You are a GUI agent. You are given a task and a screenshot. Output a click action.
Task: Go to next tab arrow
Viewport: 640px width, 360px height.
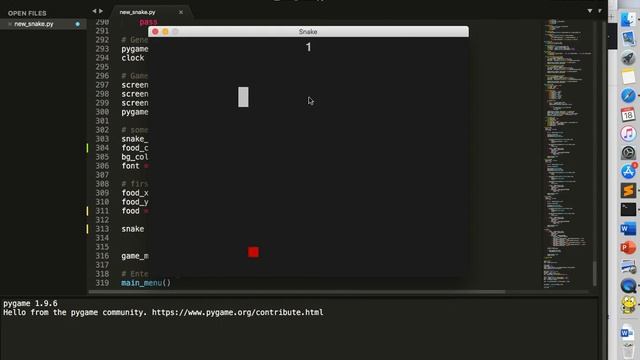(x=101, y=11)
